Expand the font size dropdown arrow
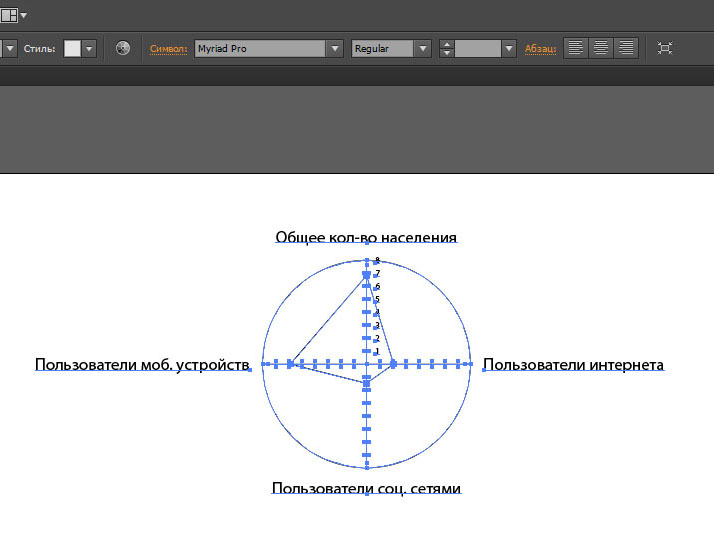Screen dimensions: 714x542 tap(508, 48)
